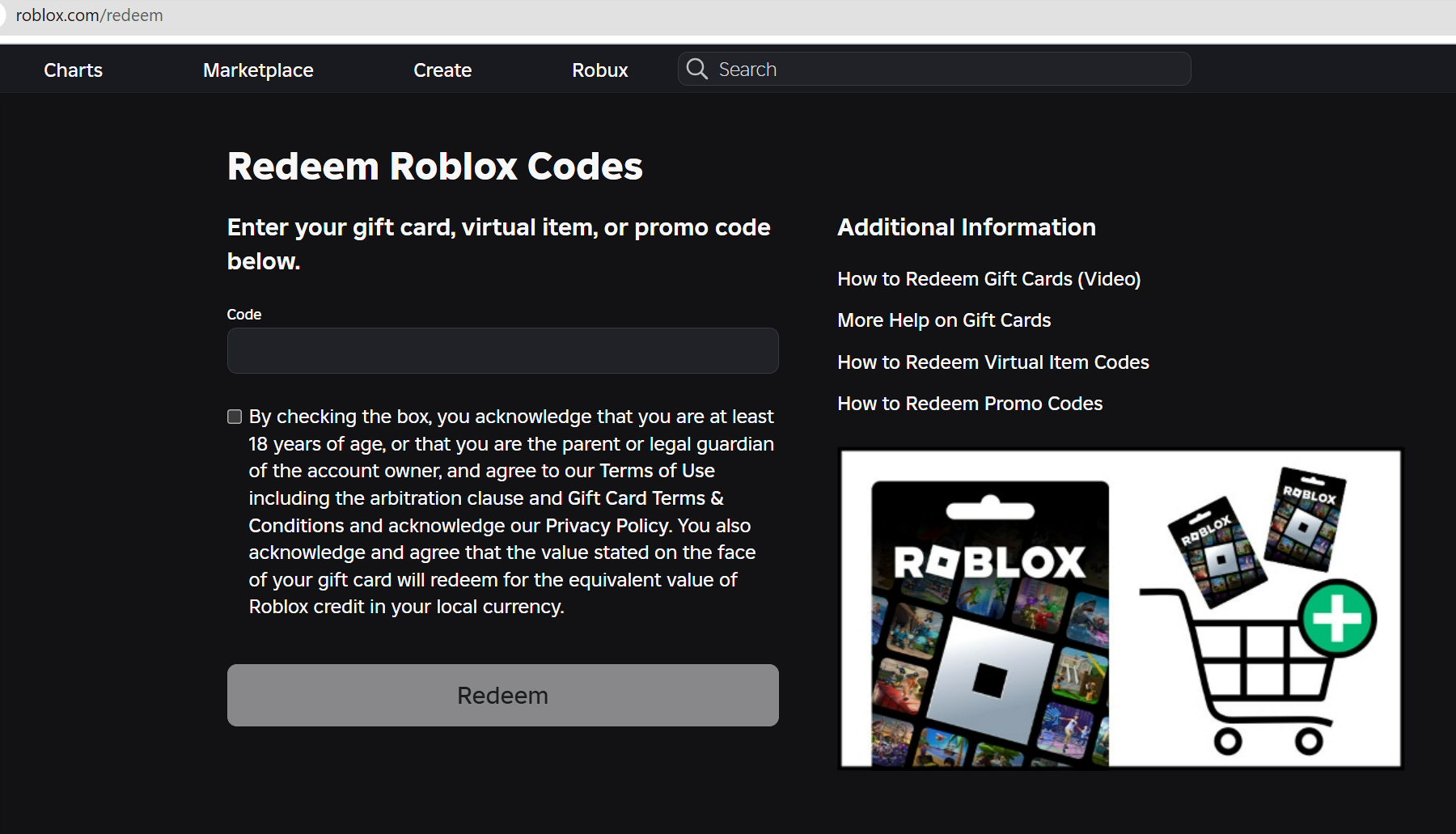Open the Charts nav item

[x=73, y=70]
